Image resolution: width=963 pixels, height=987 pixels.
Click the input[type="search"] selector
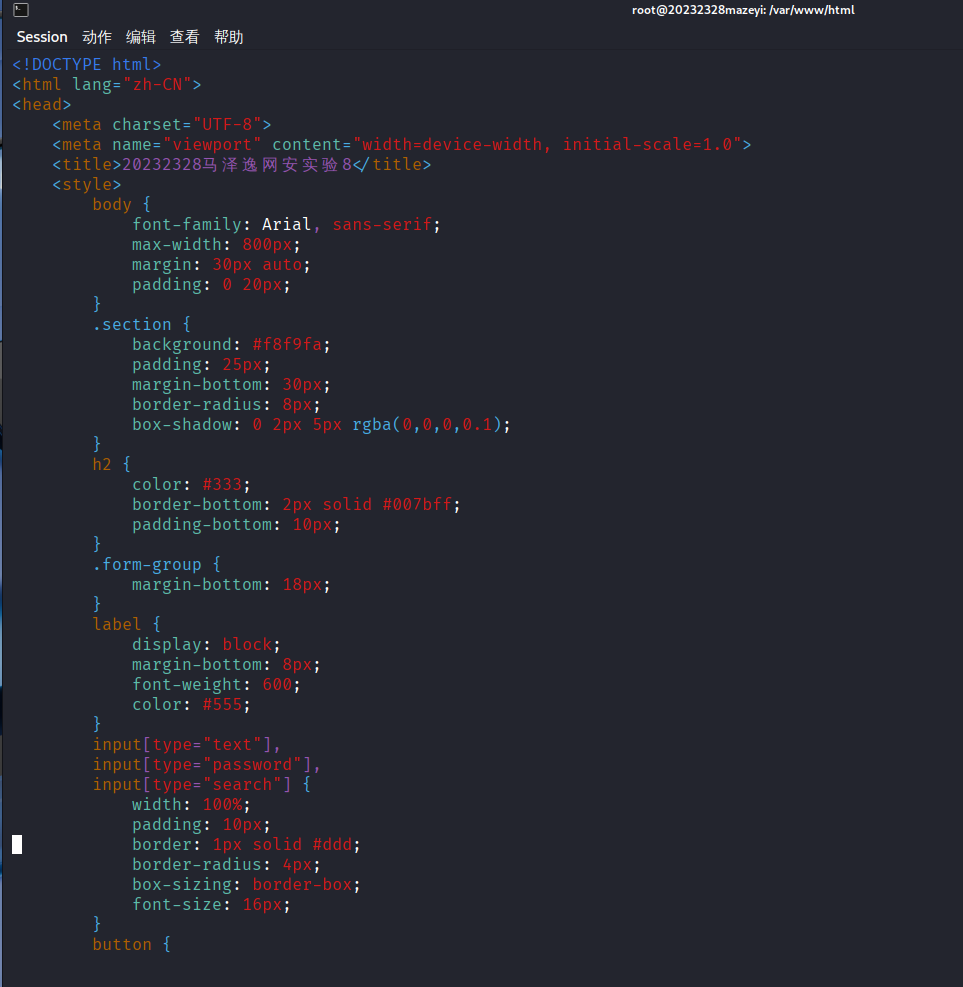click(192, 785)
